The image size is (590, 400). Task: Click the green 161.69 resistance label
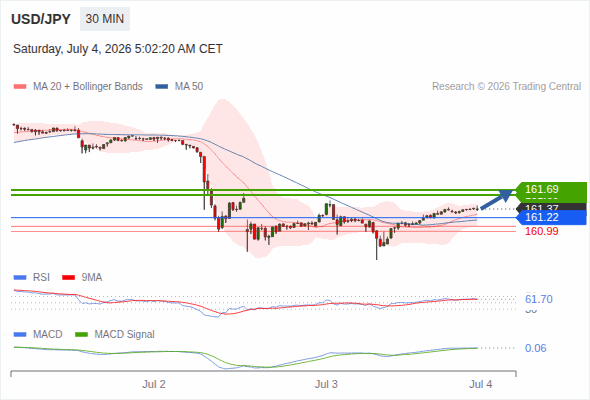click(551, 189)
